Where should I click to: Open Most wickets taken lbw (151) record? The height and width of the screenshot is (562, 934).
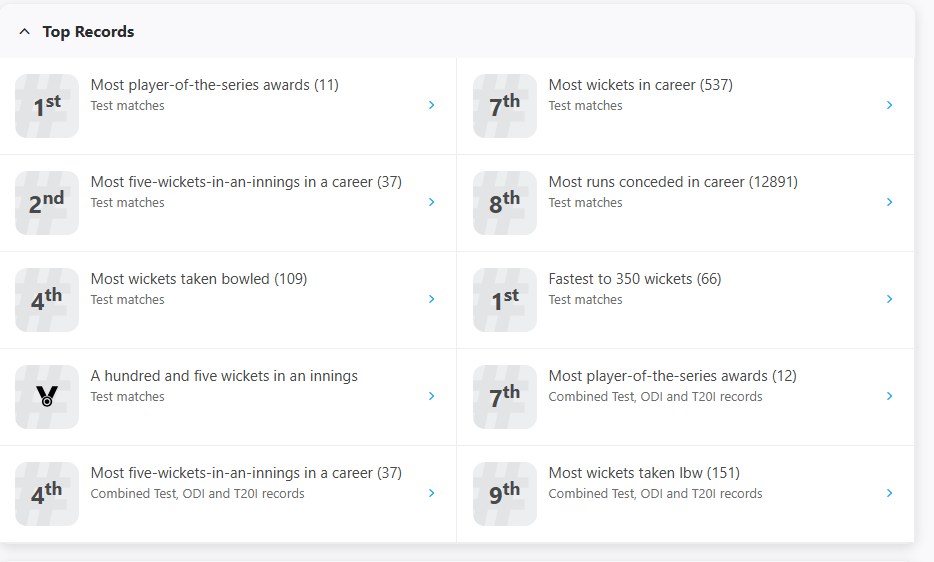(644, 473)
